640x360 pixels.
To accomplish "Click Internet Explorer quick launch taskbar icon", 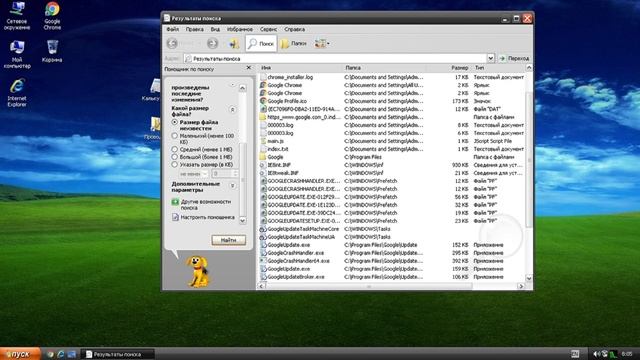I will pos(61,354).
